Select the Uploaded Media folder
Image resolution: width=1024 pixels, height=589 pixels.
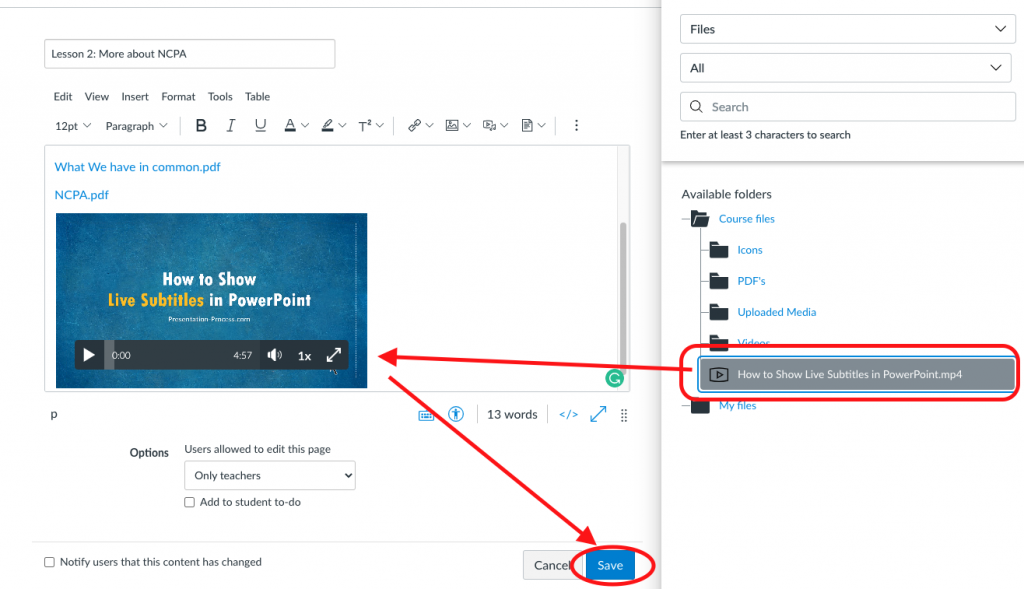coord(776,312)
